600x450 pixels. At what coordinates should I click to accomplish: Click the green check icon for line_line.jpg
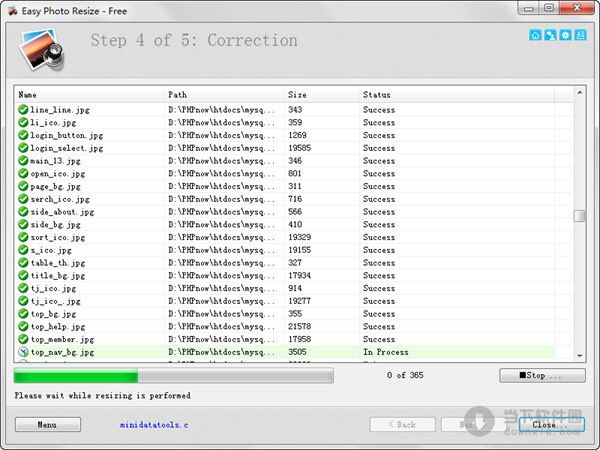23,110
